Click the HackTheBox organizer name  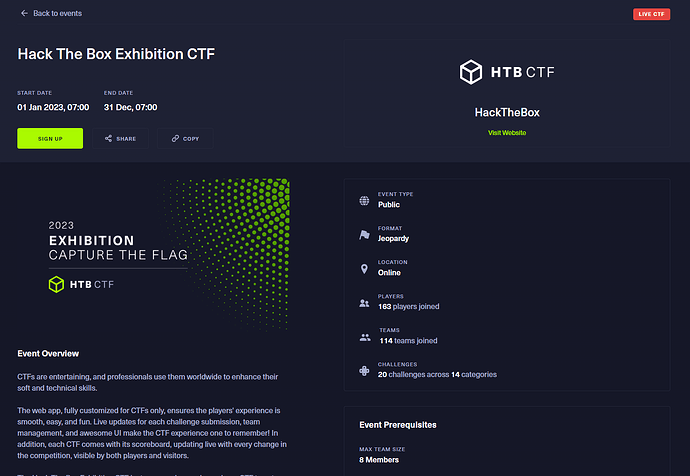507,113
